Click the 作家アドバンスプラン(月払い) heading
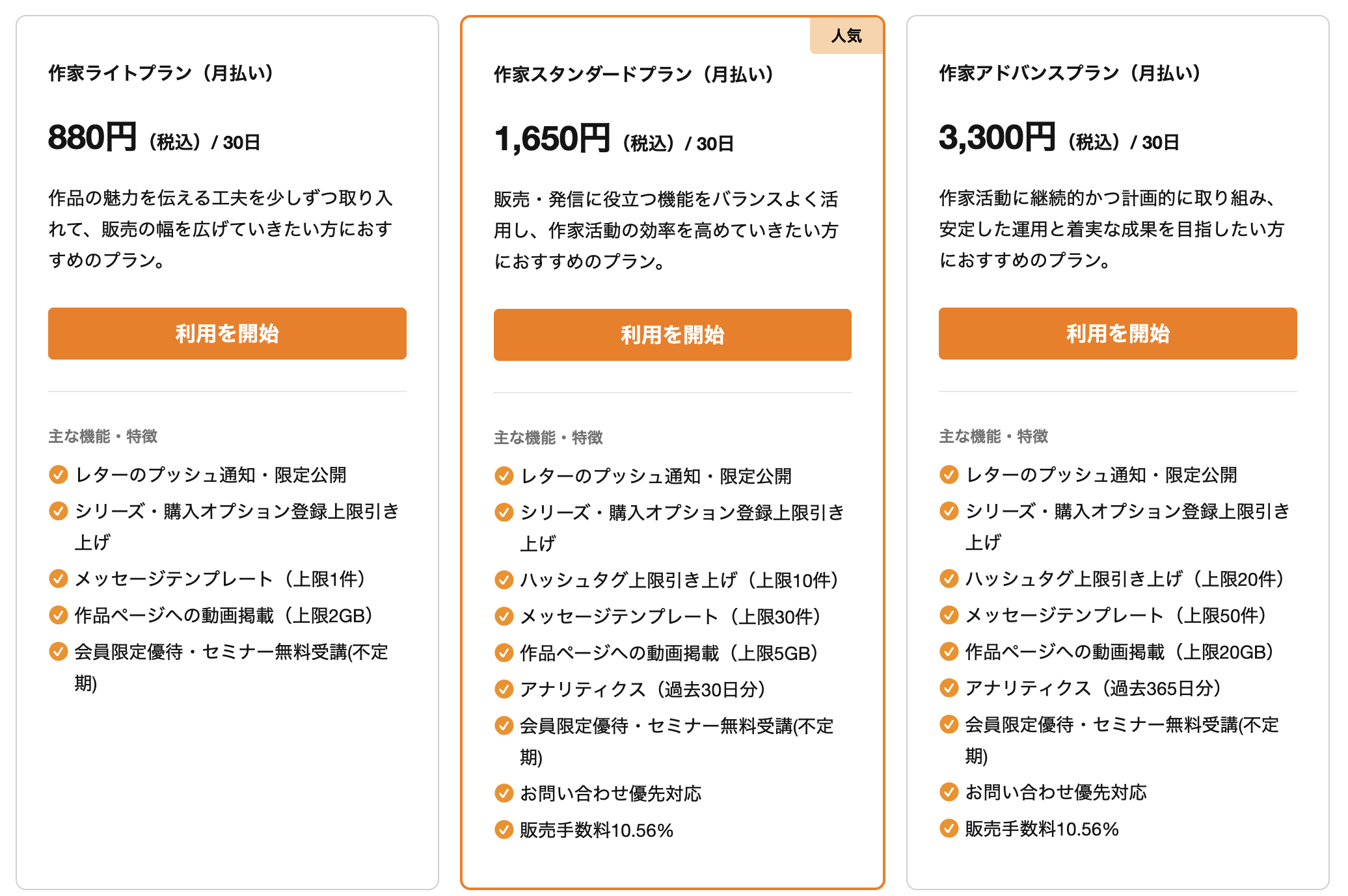 [1070, 73]
